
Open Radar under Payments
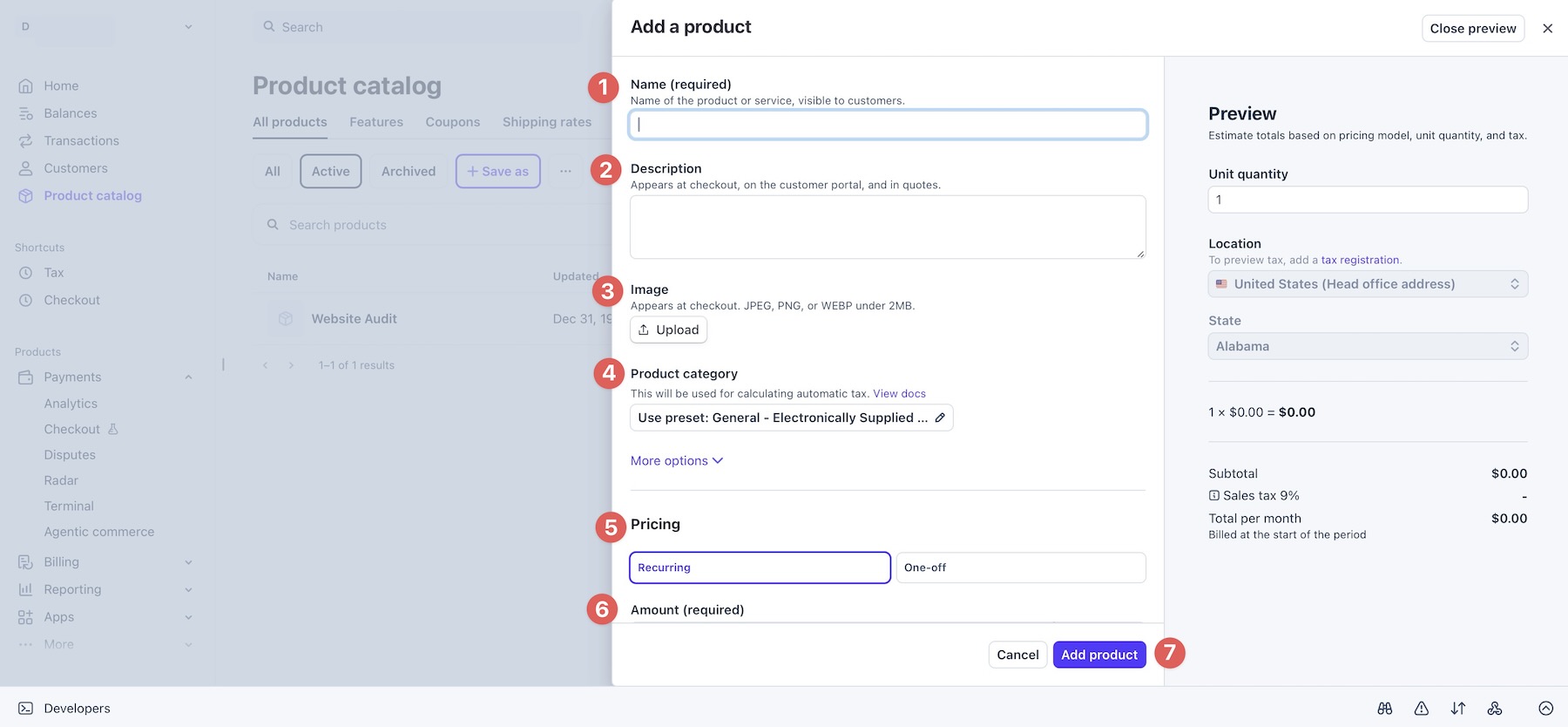point(61,480)
